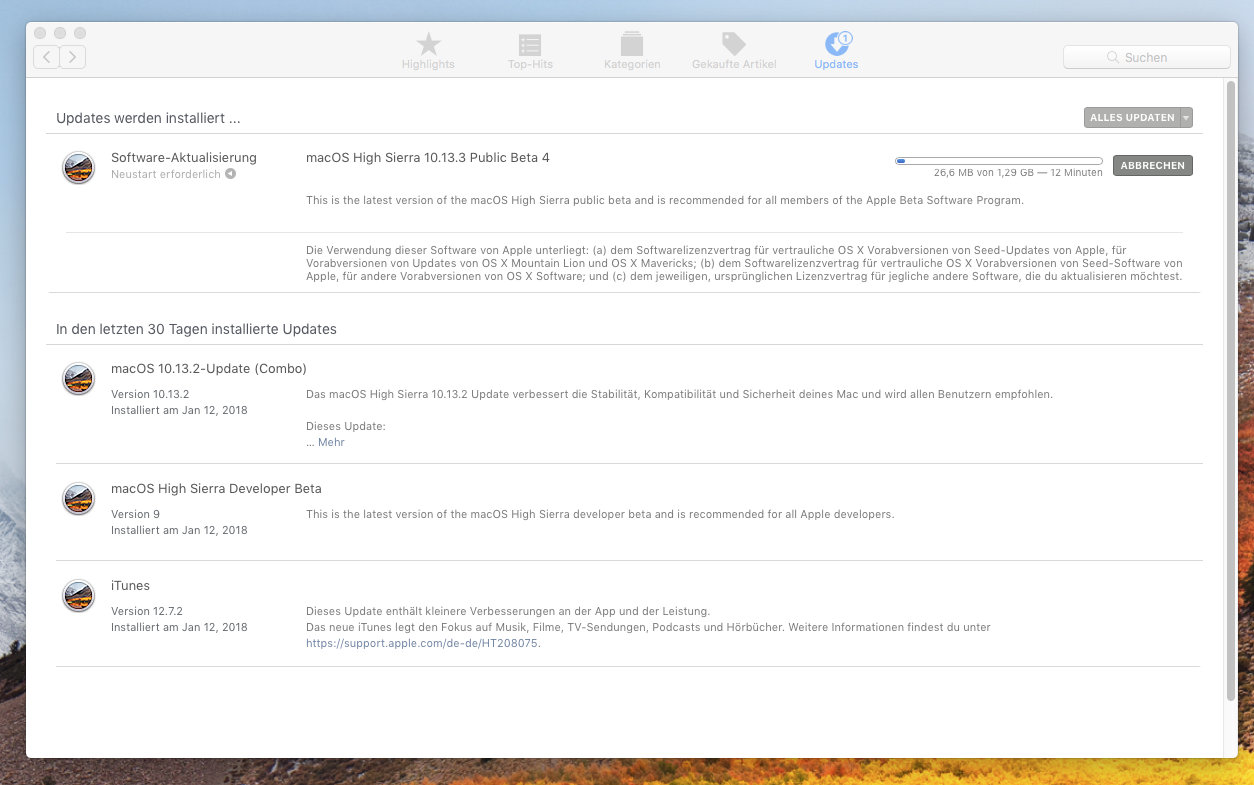
Task: Click the iTunes title text
Action: [x=130, y=585]
